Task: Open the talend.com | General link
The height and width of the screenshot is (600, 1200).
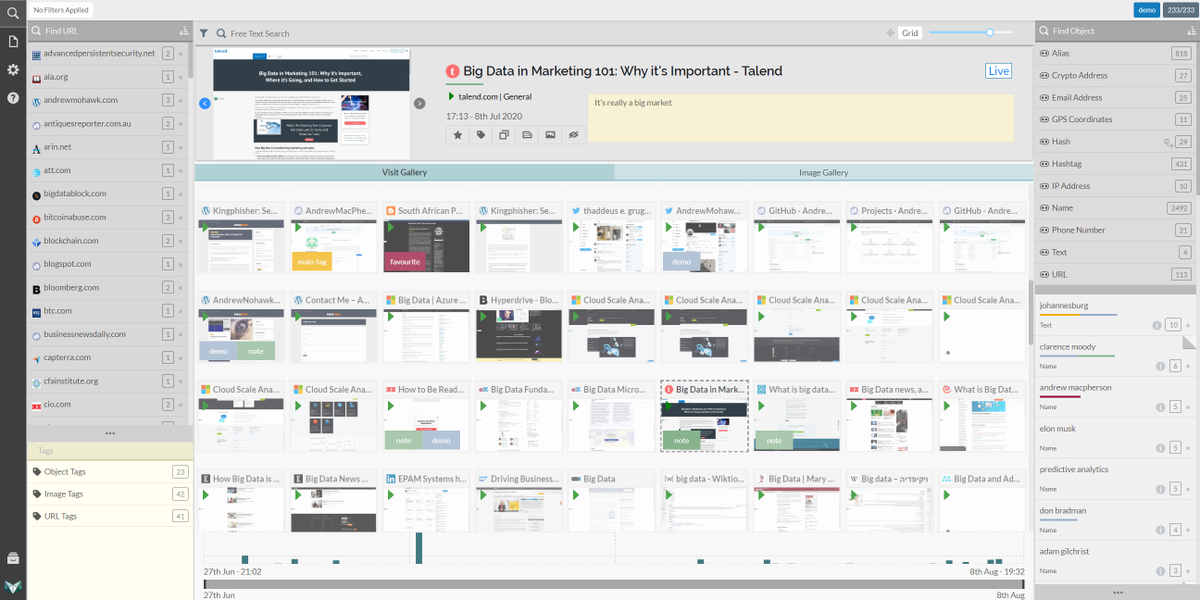Action: coord(495,97)
